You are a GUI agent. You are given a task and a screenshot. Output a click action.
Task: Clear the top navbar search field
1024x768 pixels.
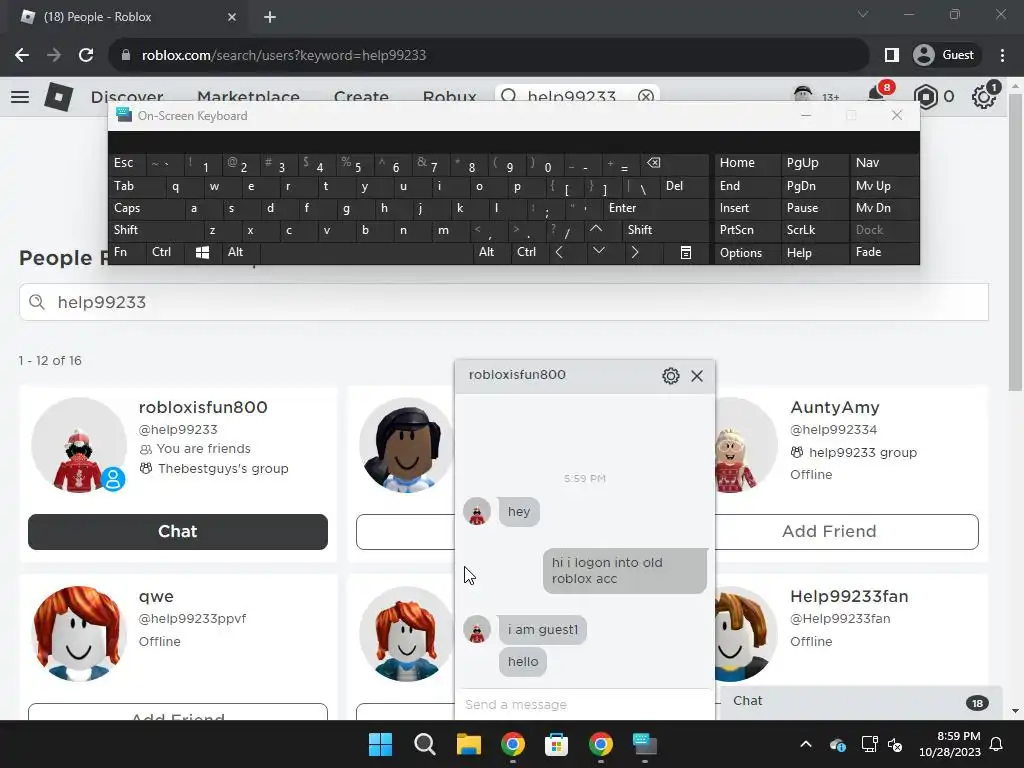click(645, 97)
